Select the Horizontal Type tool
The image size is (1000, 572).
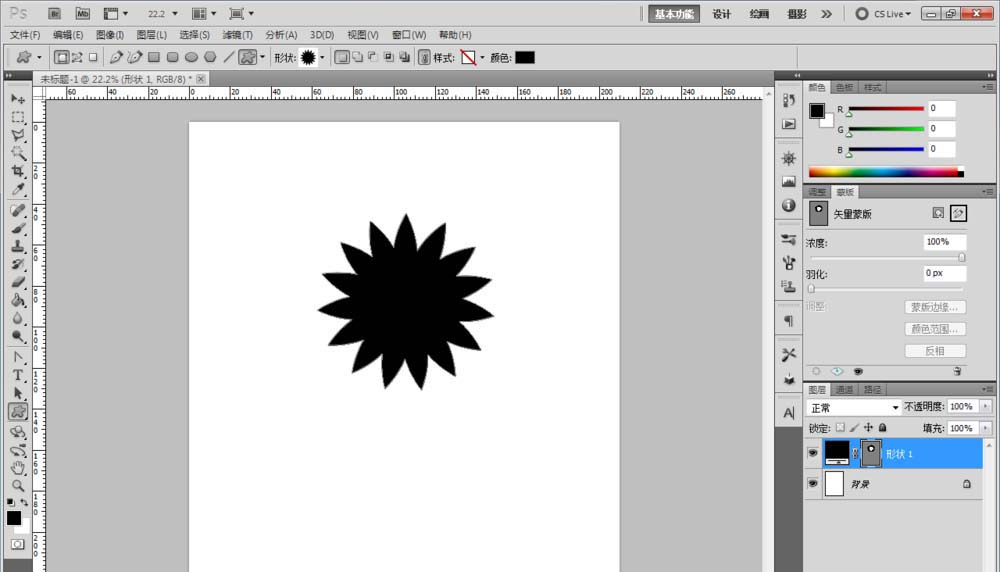pos(18,376)
